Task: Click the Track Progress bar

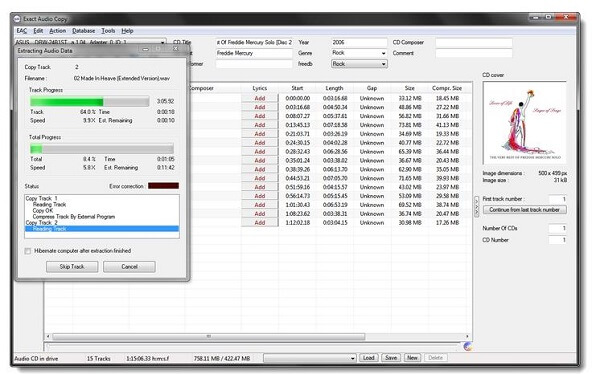Action: [90, 102]
